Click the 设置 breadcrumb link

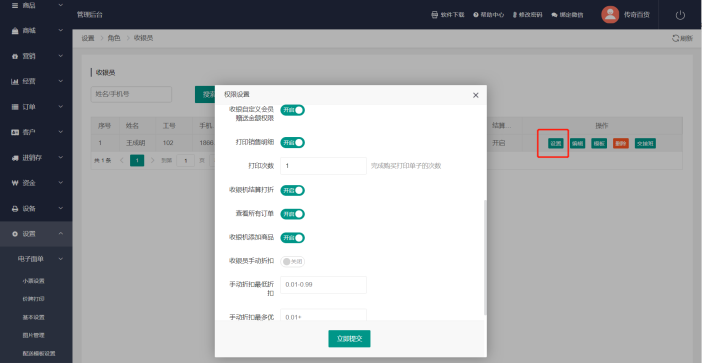tap(88, 38)
